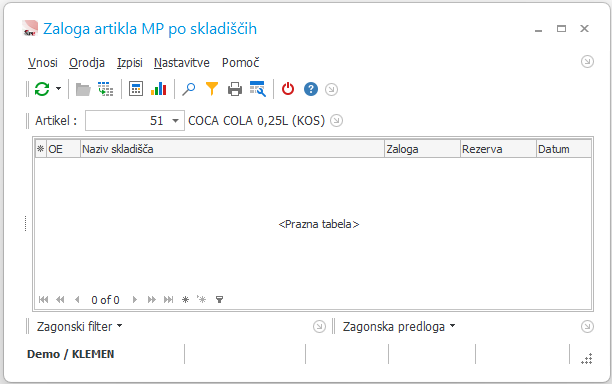The height and width of the screenshot is (384, 612).
Task: Open the blue help question icon
Action: click(311, 89)
